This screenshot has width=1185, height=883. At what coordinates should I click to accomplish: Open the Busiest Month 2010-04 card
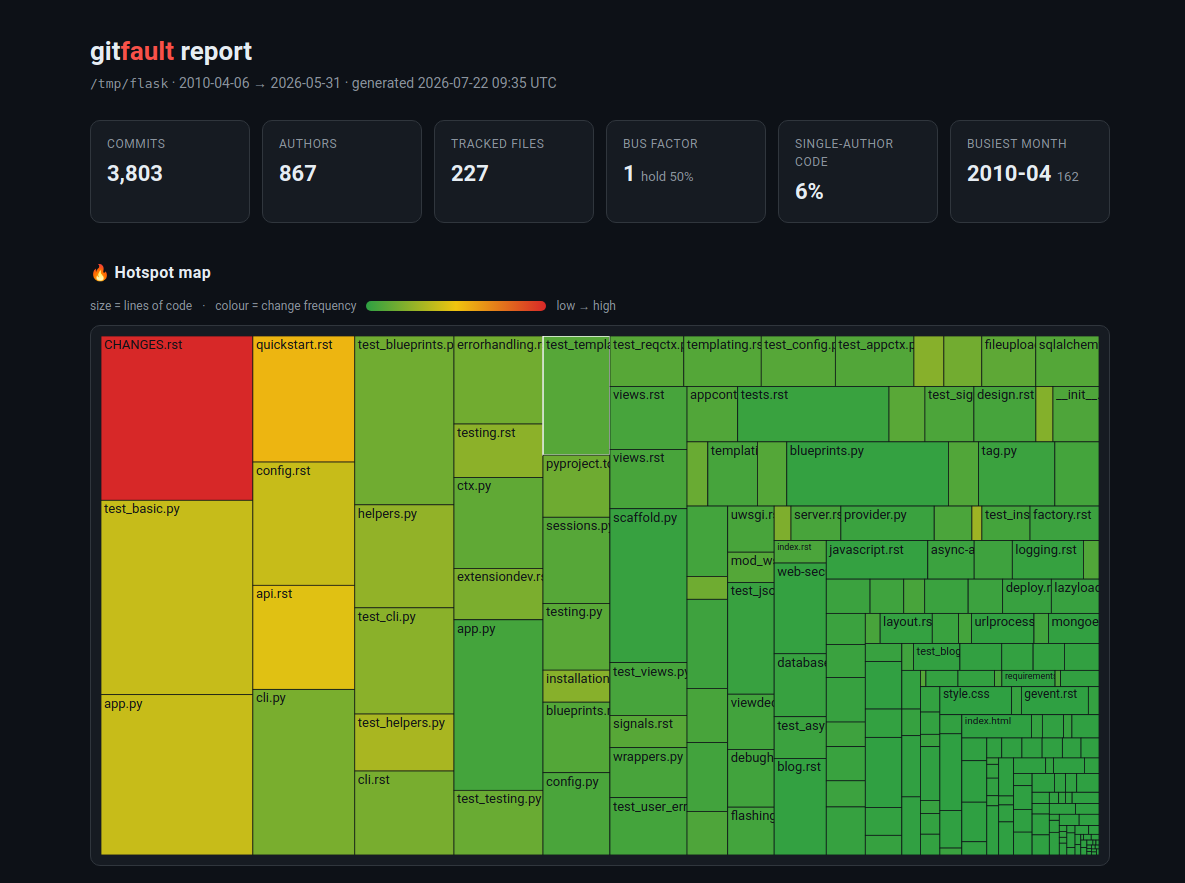1029,172
